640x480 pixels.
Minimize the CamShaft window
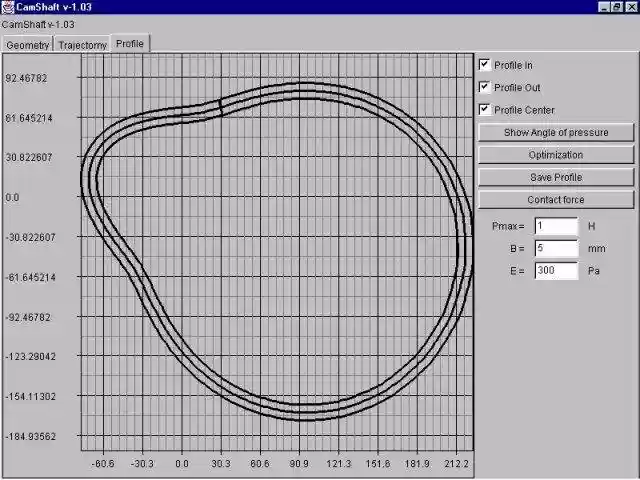coord(604,7)
